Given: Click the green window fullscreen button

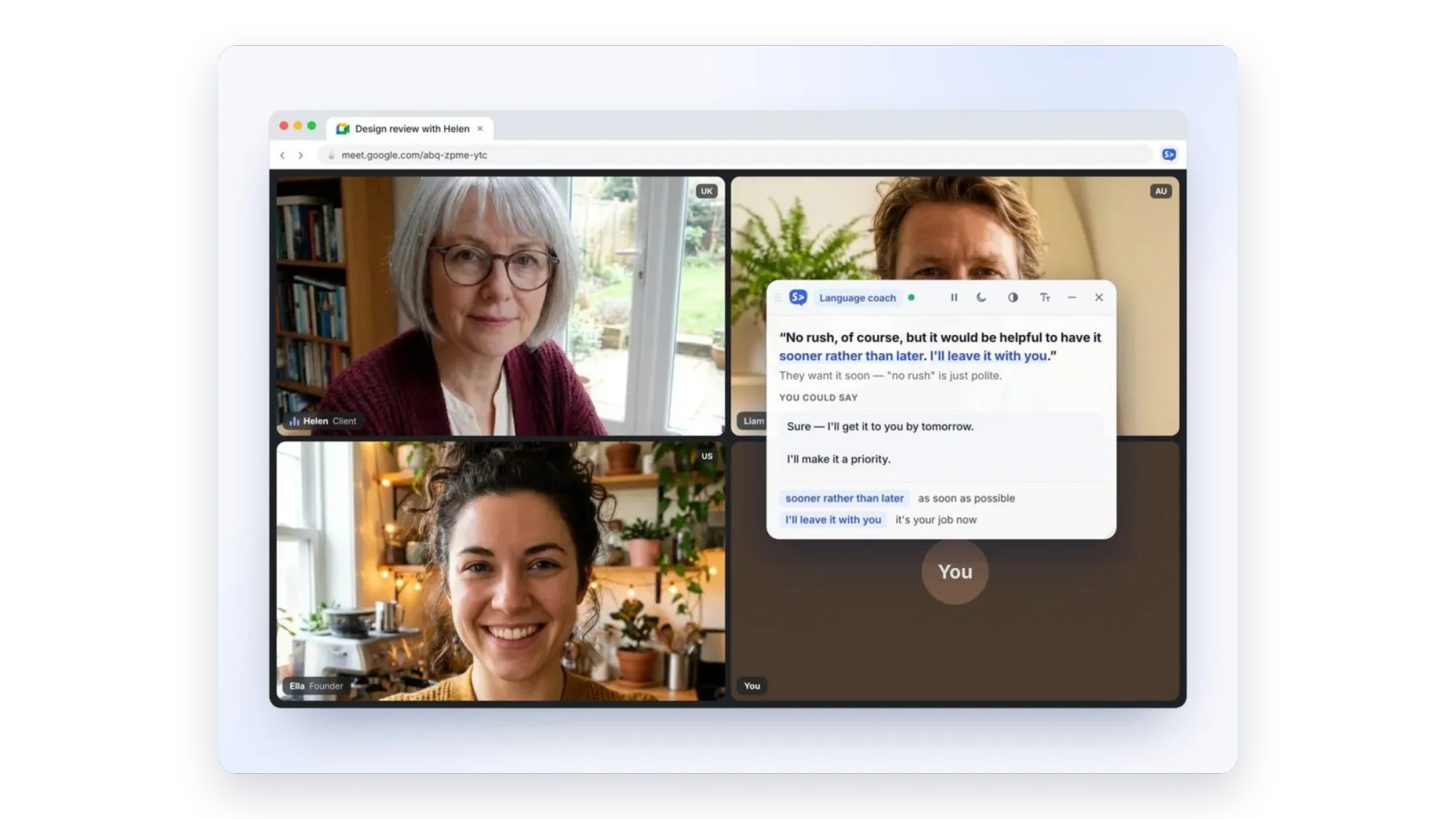Looking at the screenshot, I should coord(312,126).
